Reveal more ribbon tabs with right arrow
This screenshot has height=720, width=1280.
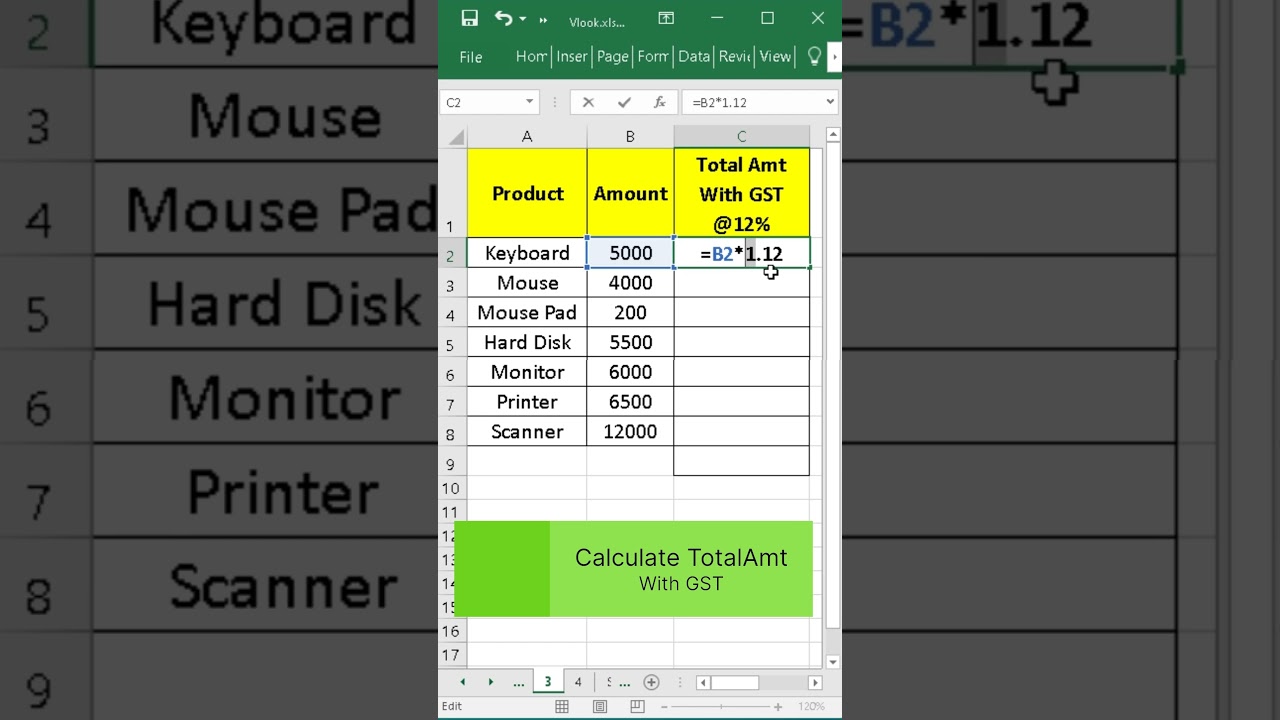coord(835,57)
